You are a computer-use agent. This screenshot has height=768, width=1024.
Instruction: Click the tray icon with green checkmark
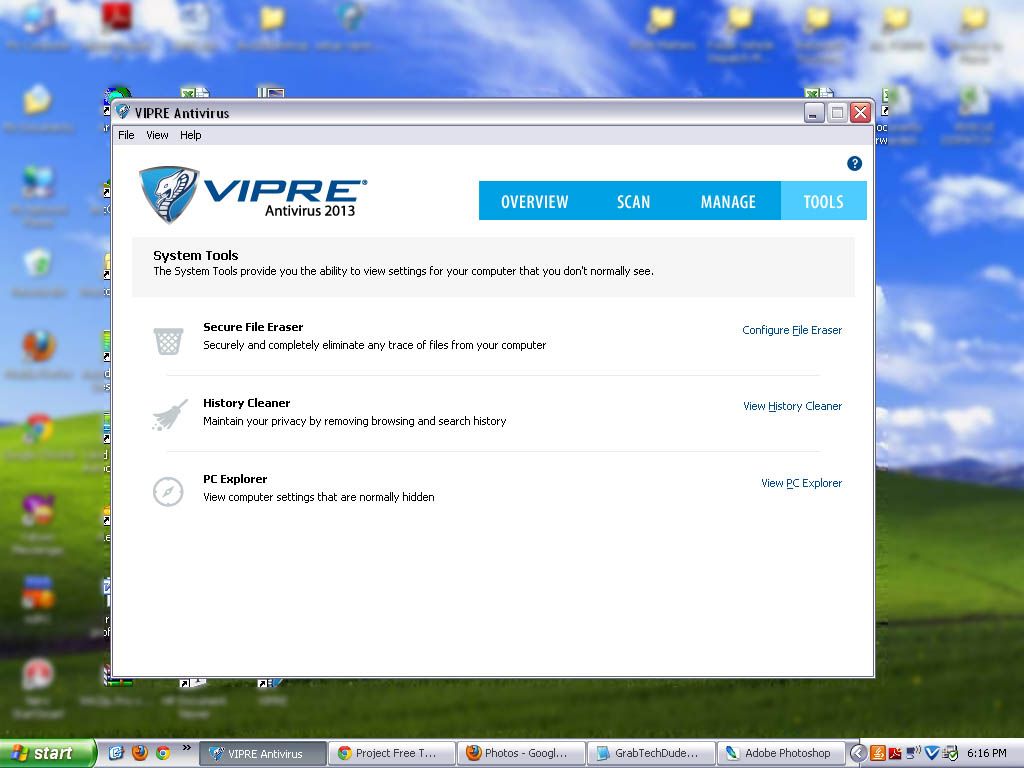950,753
